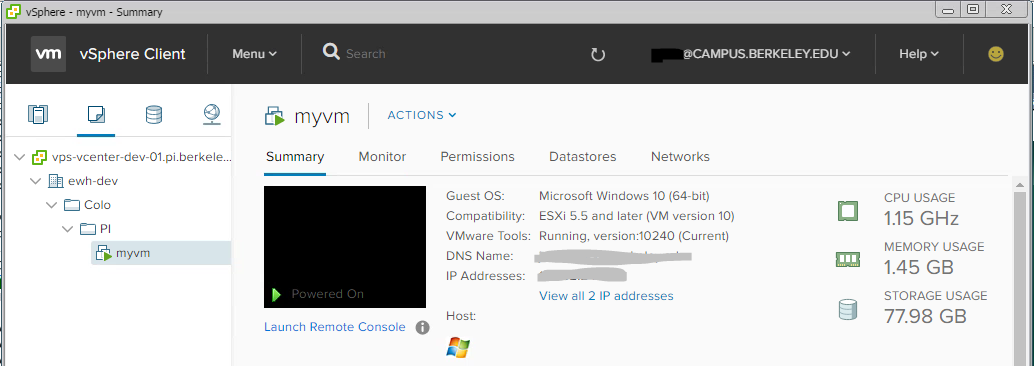Select ewh-dev in the inventory tree
Image resolution: width=1034 pixels, height=366 pixels.
click(x=93, y=181)
